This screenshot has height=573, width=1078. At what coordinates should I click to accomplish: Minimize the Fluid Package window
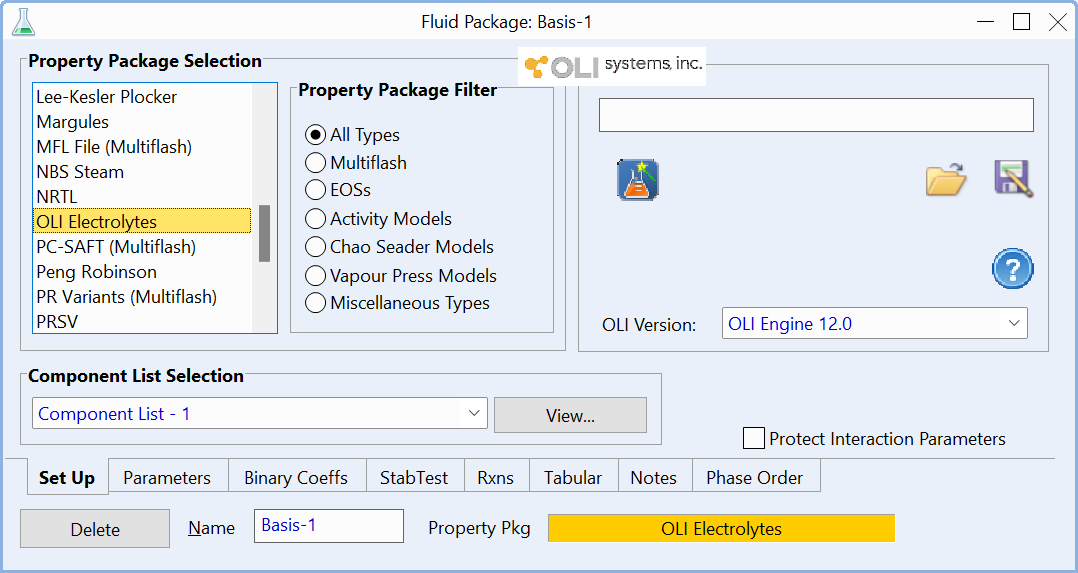985,22
